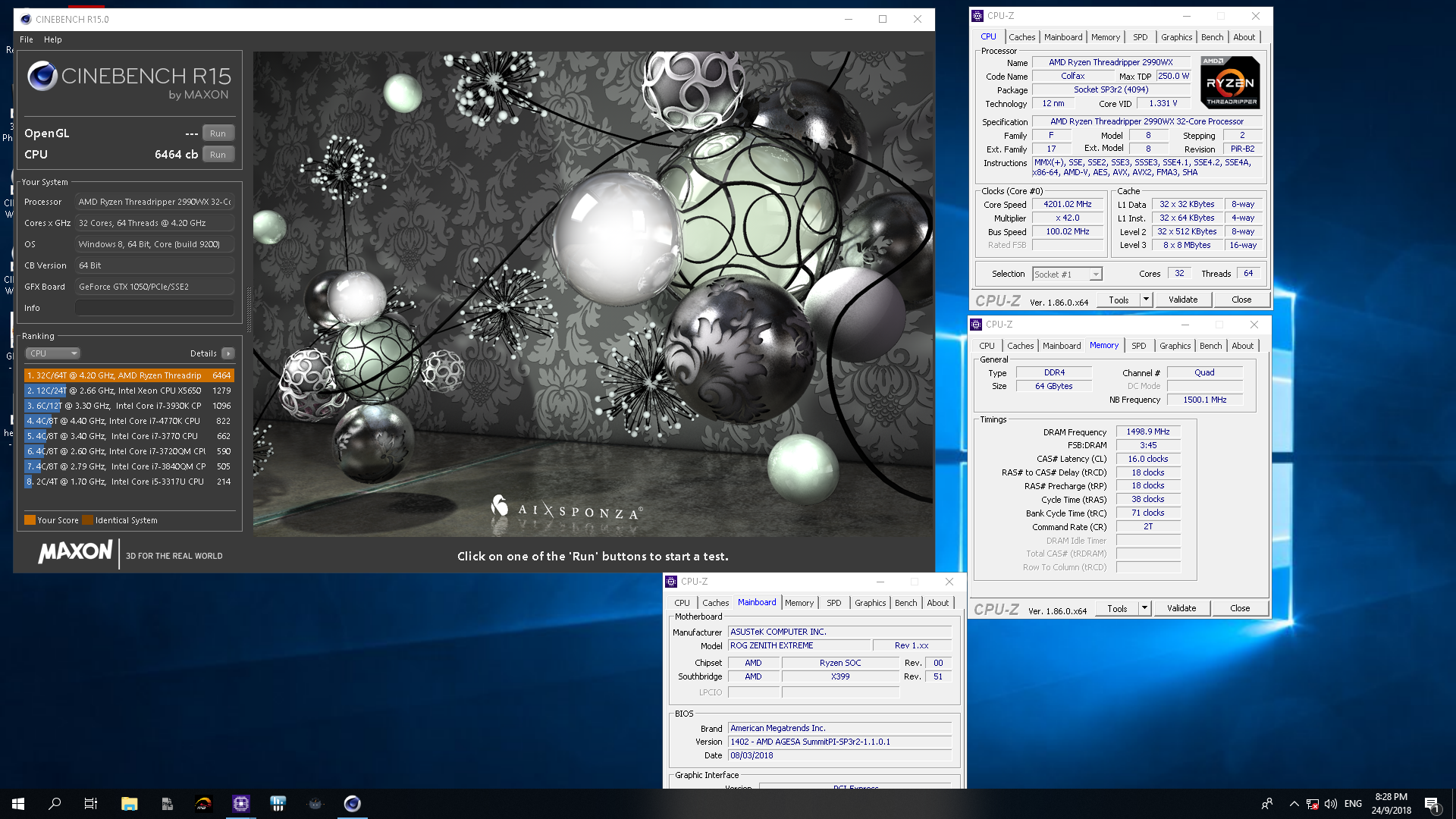Click Validate in top CPU-Z window
The width and height of the screenshot is (1456, 819).
(1183, 300)
